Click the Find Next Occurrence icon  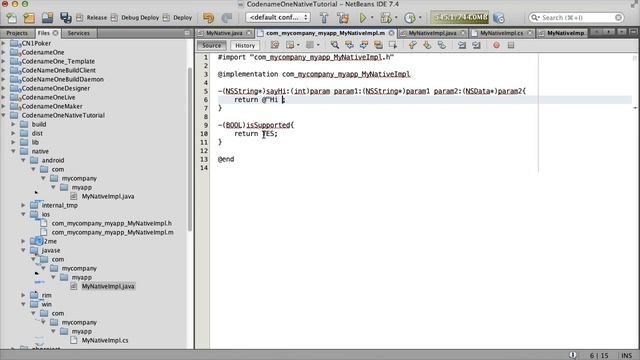364,45
